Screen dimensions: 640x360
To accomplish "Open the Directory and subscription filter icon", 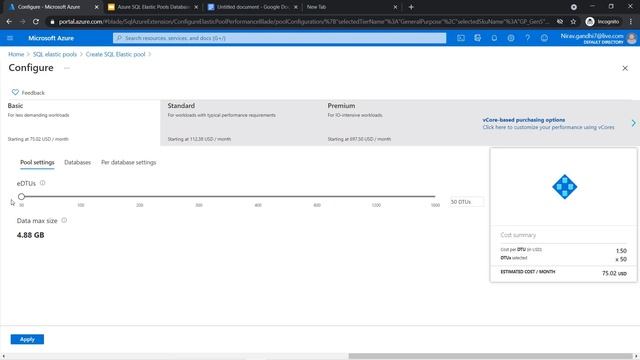I will 478,38.
